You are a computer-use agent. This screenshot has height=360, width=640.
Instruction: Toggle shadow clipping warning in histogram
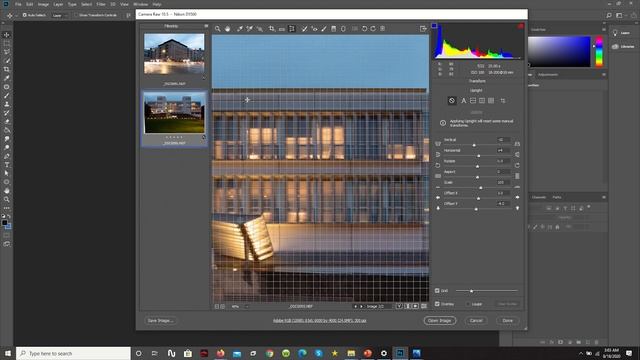click(x=434, y=26)
